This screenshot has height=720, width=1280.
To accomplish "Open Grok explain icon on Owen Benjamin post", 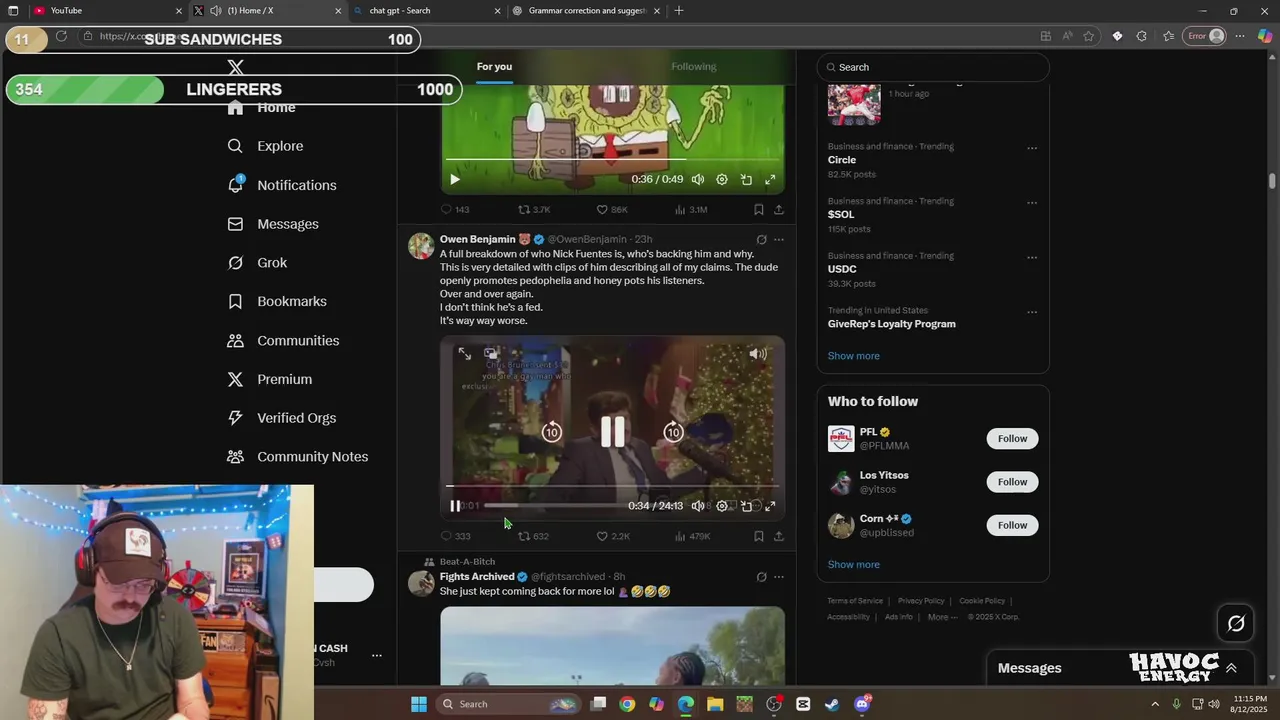I will (761, 240).
